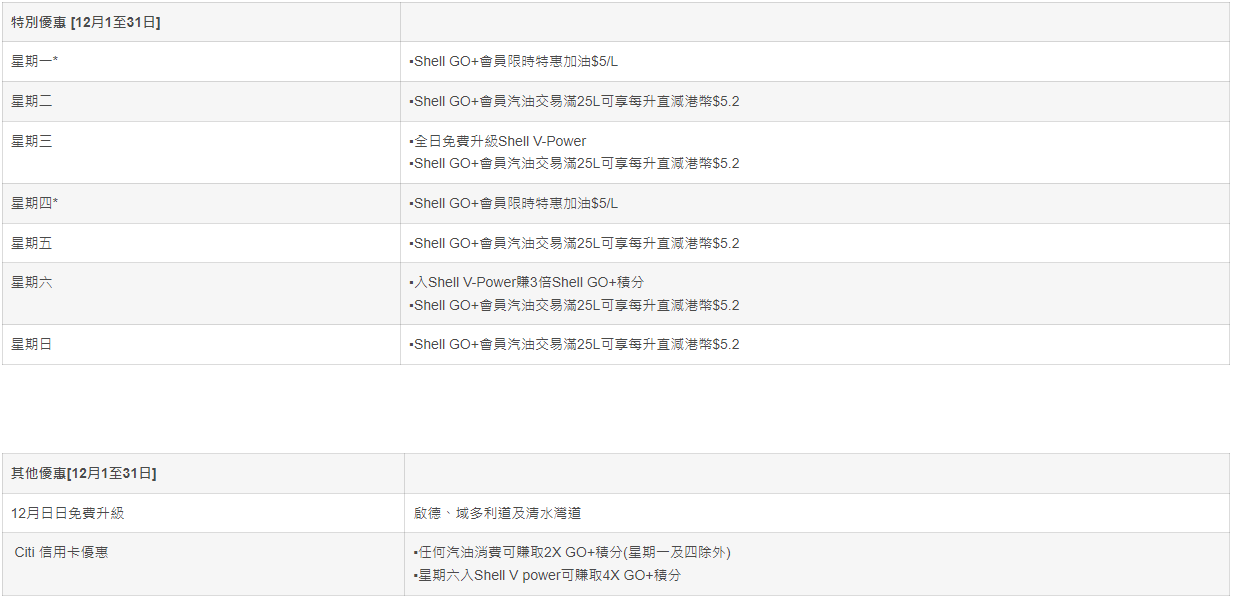Select the 星期三 row label
This screenshot has width=1235, height=601.
tap(32, 142)
